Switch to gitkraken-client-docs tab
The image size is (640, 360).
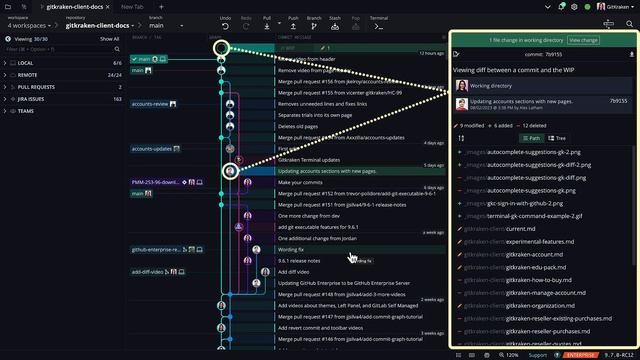pyautogui.click(x=74, y=7)
